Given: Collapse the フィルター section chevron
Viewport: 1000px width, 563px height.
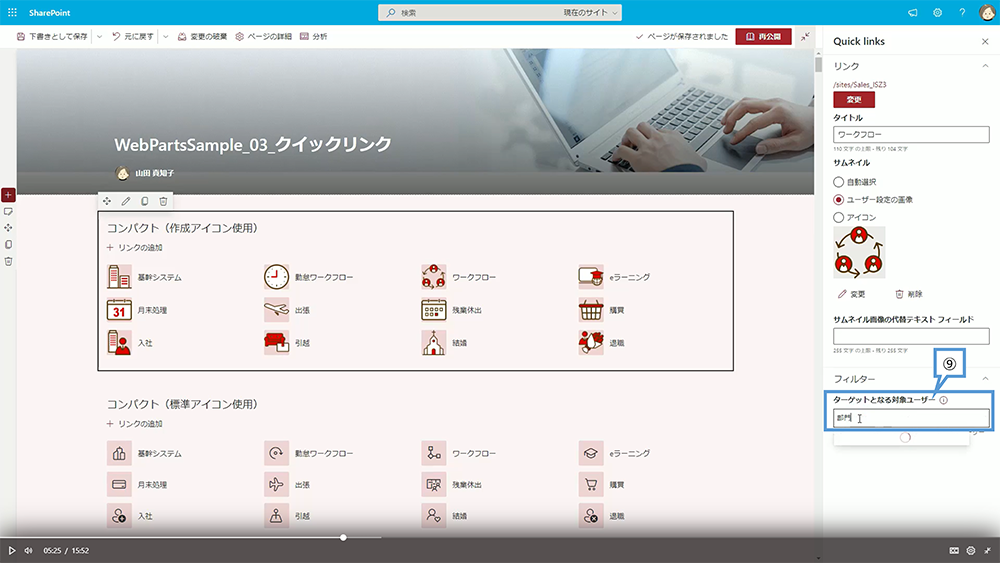Looking at the screenshot, I should 984,379.
